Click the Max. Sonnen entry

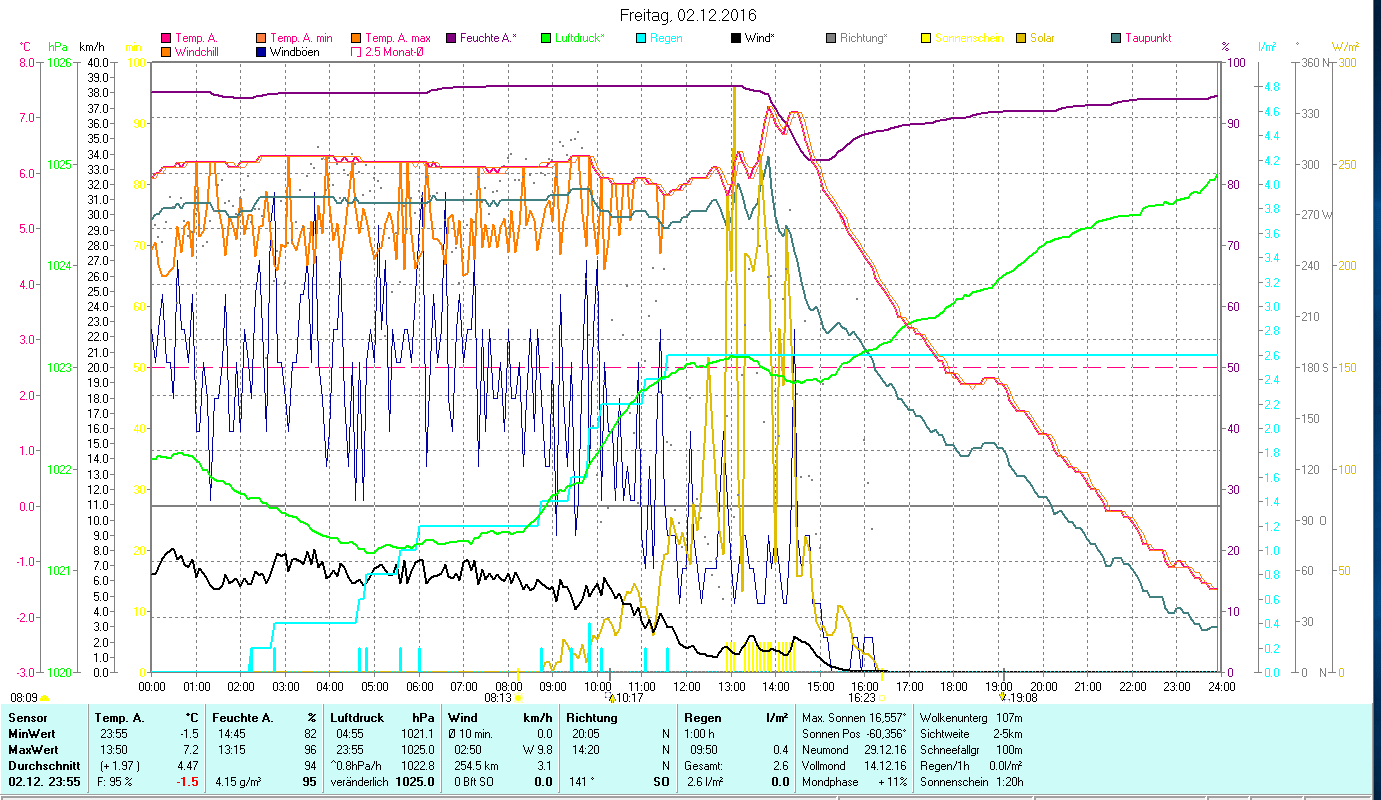[855, 718]
